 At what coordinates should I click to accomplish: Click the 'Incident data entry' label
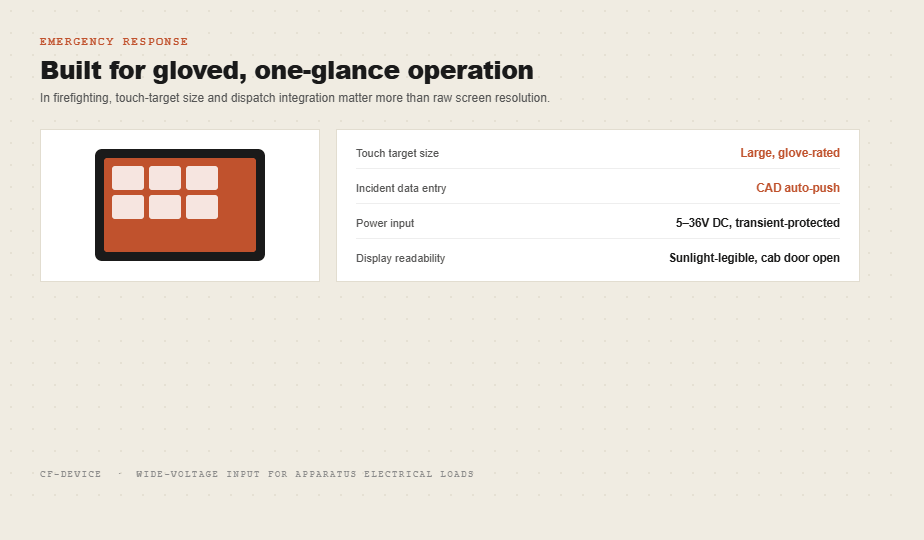click(401, 188)
